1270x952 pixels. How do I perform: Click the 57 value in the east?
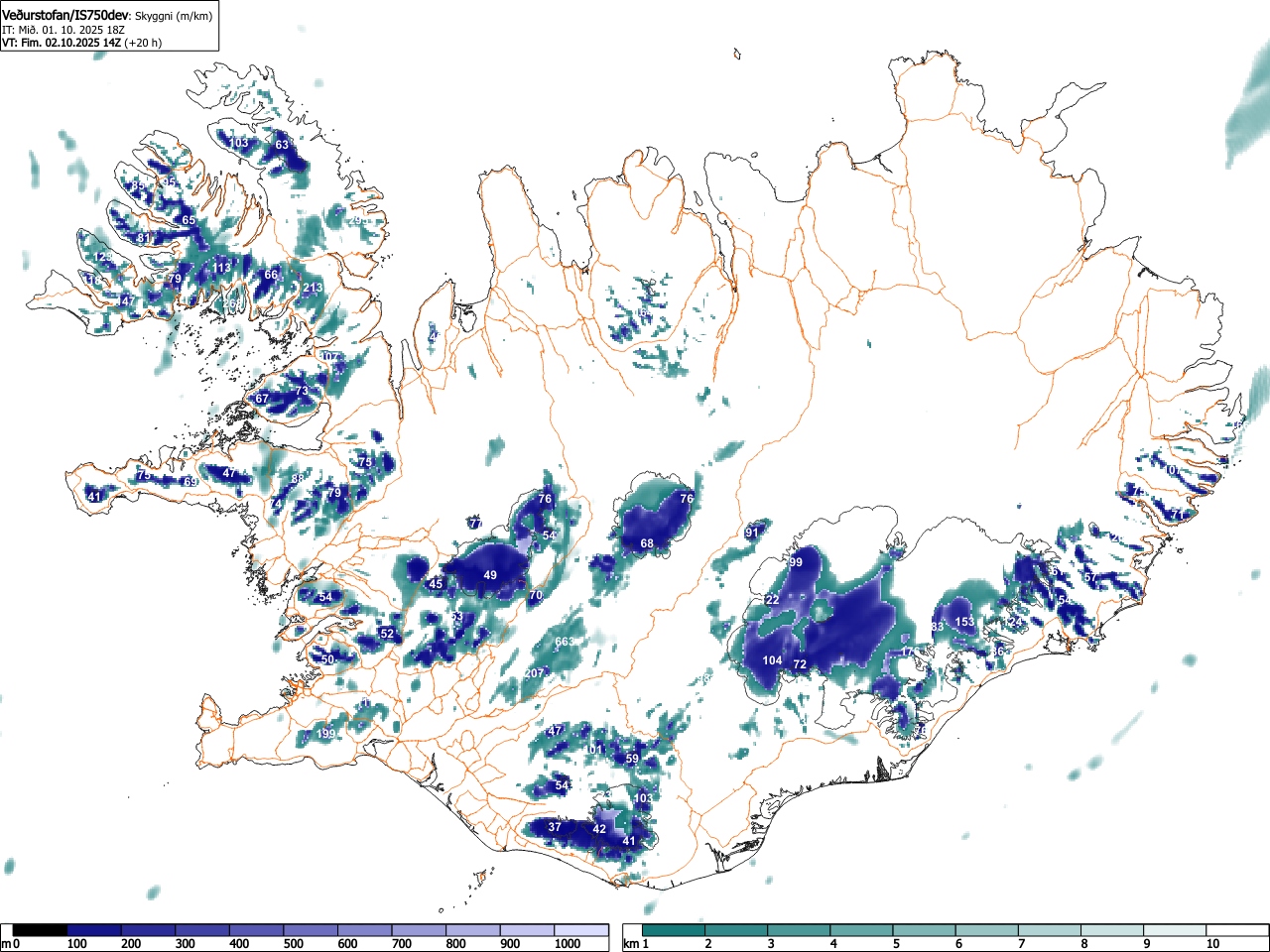(1089, 577)
